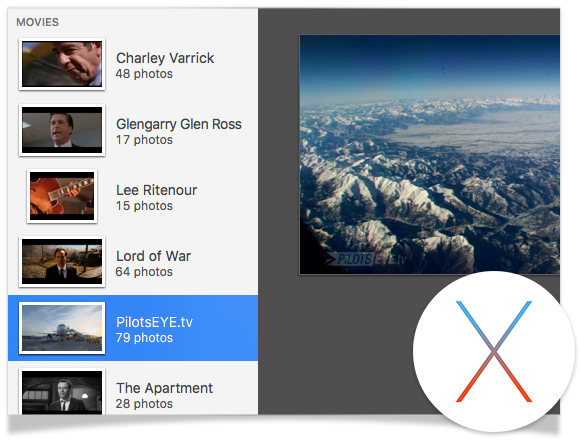
Task: Click the MOVIES section header
Action: click(37, 22)
